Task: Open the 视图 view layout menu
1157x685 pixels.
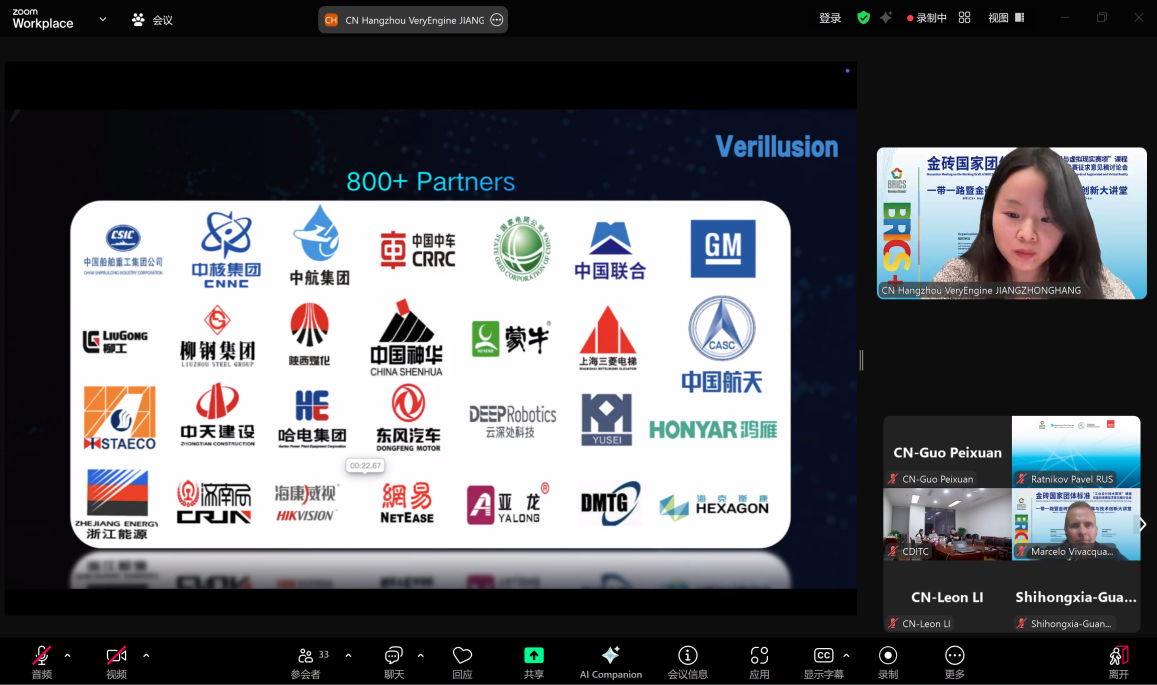Action: (1006, 18)
